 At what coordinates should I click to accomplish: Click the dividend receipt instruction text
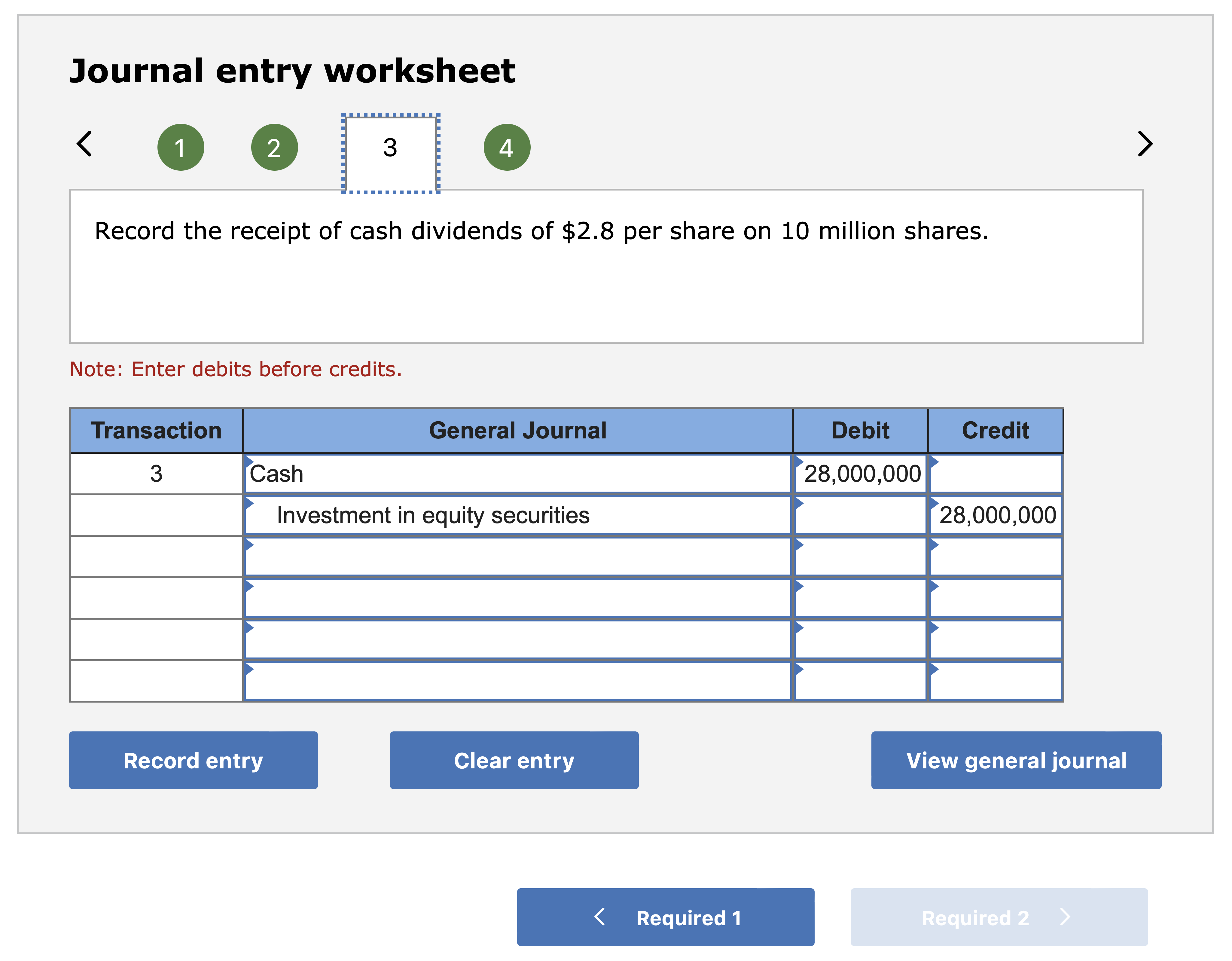click(541, 231)
